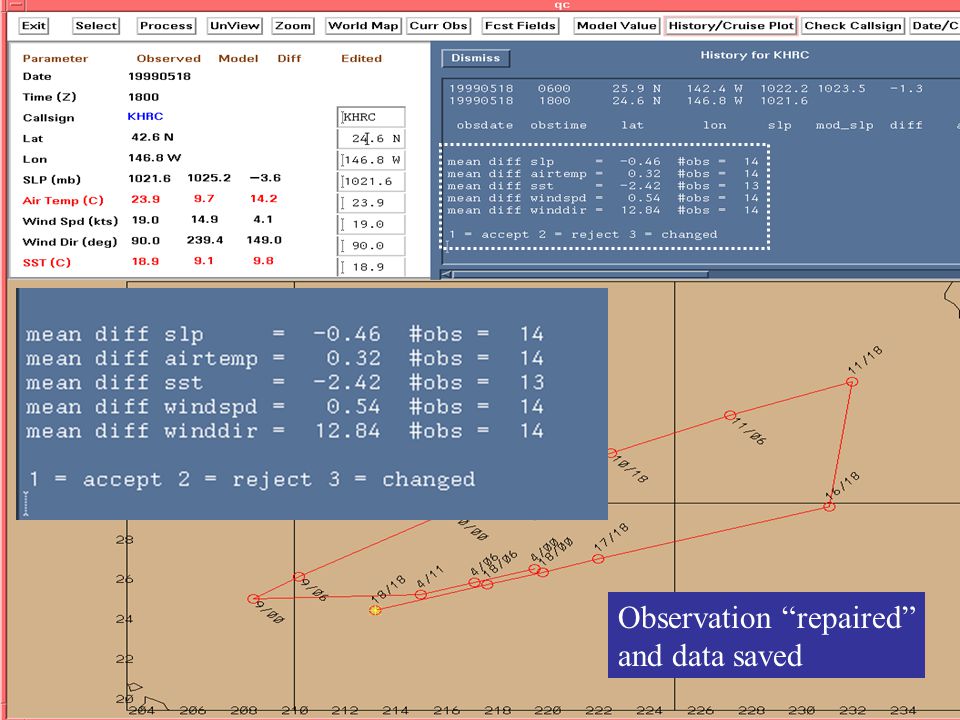Viewport: 960px width, 720px height.
Task: Click the observed Lat value 42.6 N
Action: tap(152, 137)
